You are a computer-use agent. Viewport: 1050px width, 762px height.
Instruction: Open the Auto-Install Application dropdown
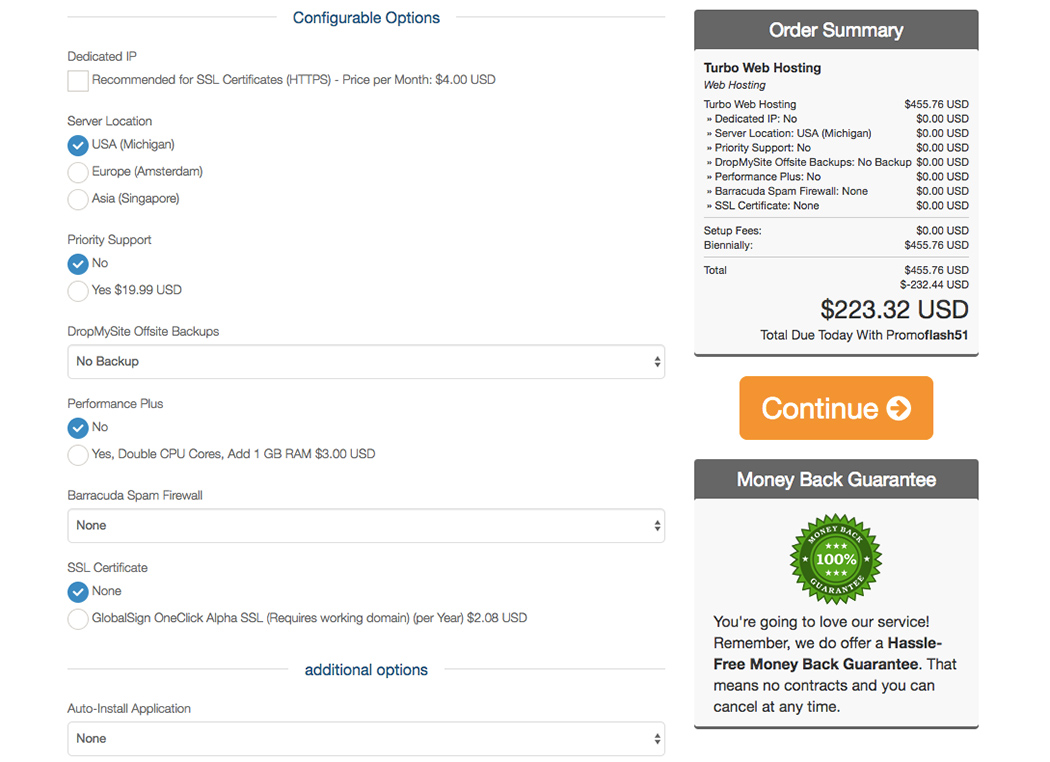point(366,739)
